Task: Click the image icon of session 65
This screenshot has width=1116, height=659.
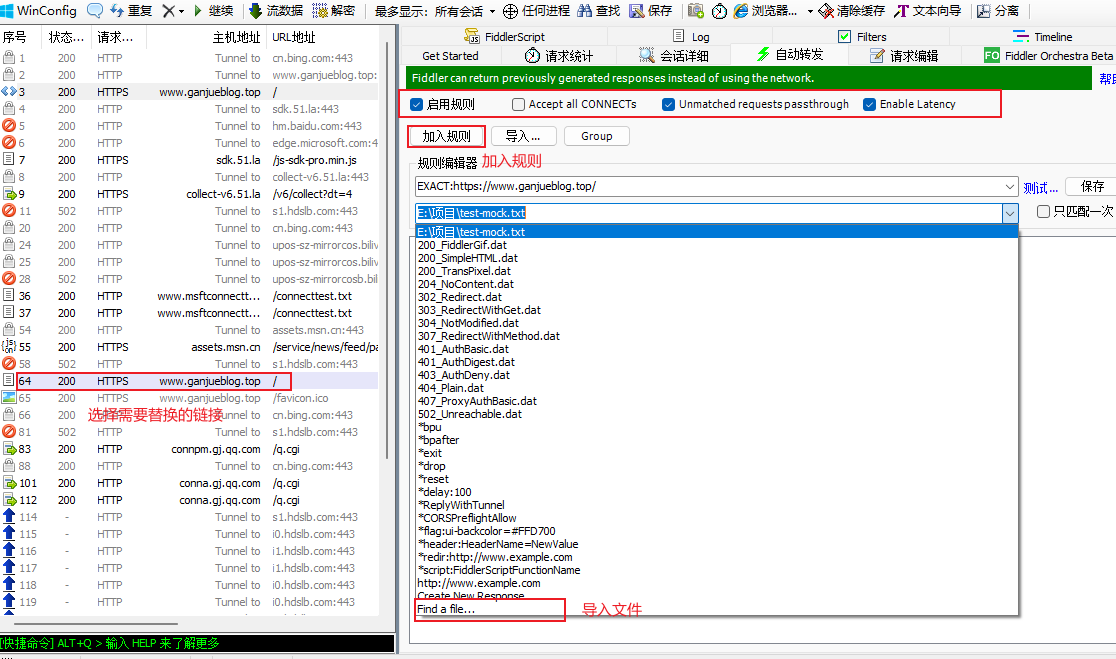Action: (9, 398)
